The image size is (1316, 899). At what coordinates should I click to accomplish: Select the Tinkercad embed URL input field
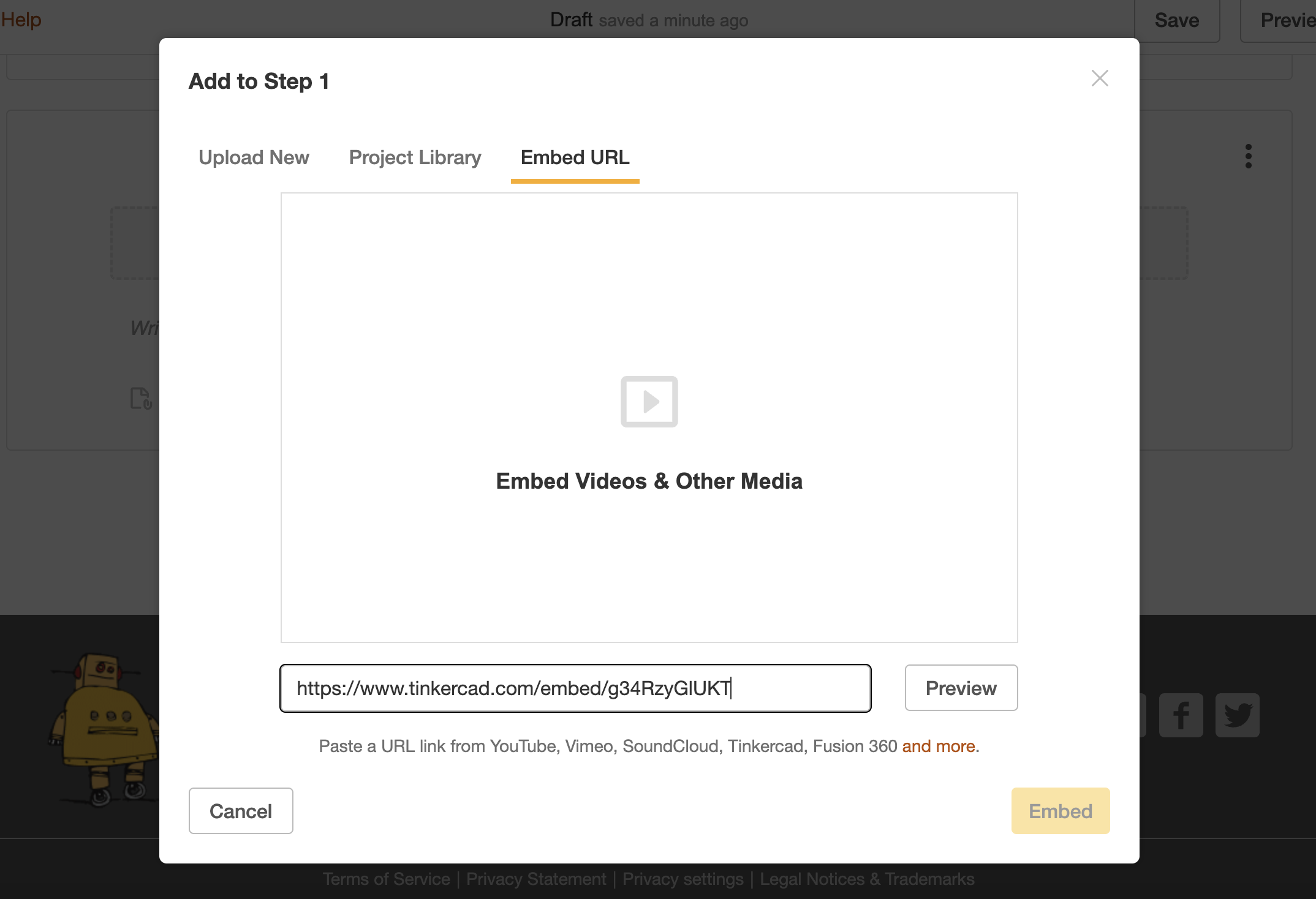click(575, 688)
